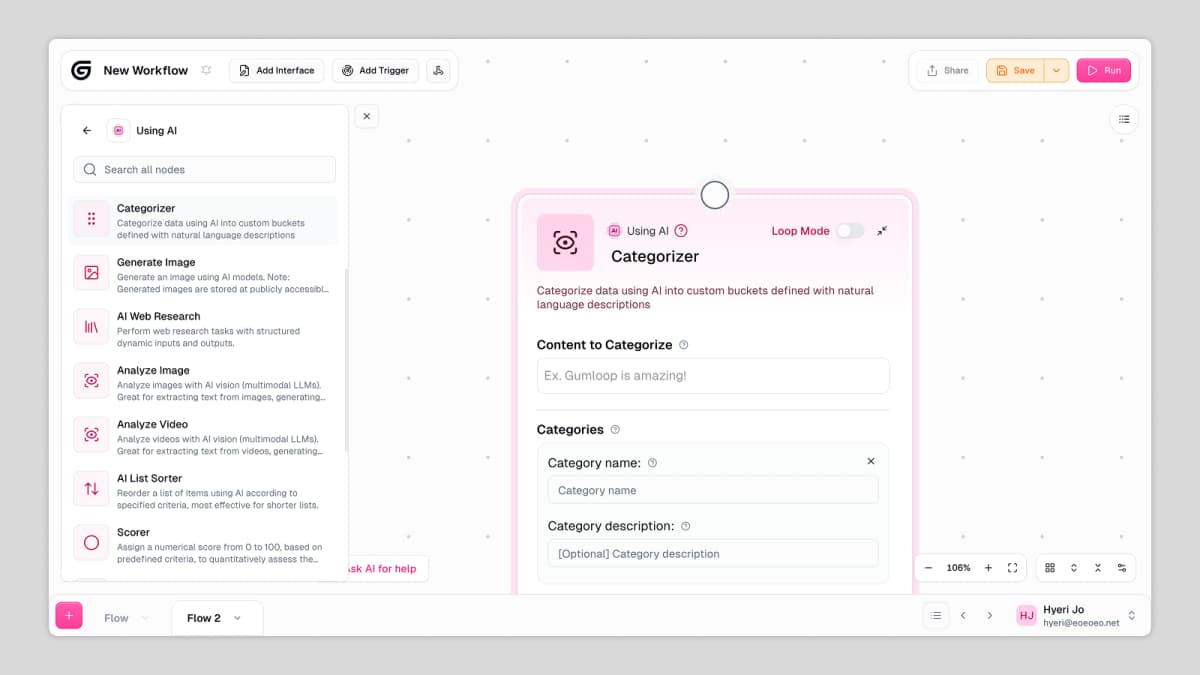Go back with the arrow beside Using AI
Viewport: 1200px width, 675px height.
87,131
